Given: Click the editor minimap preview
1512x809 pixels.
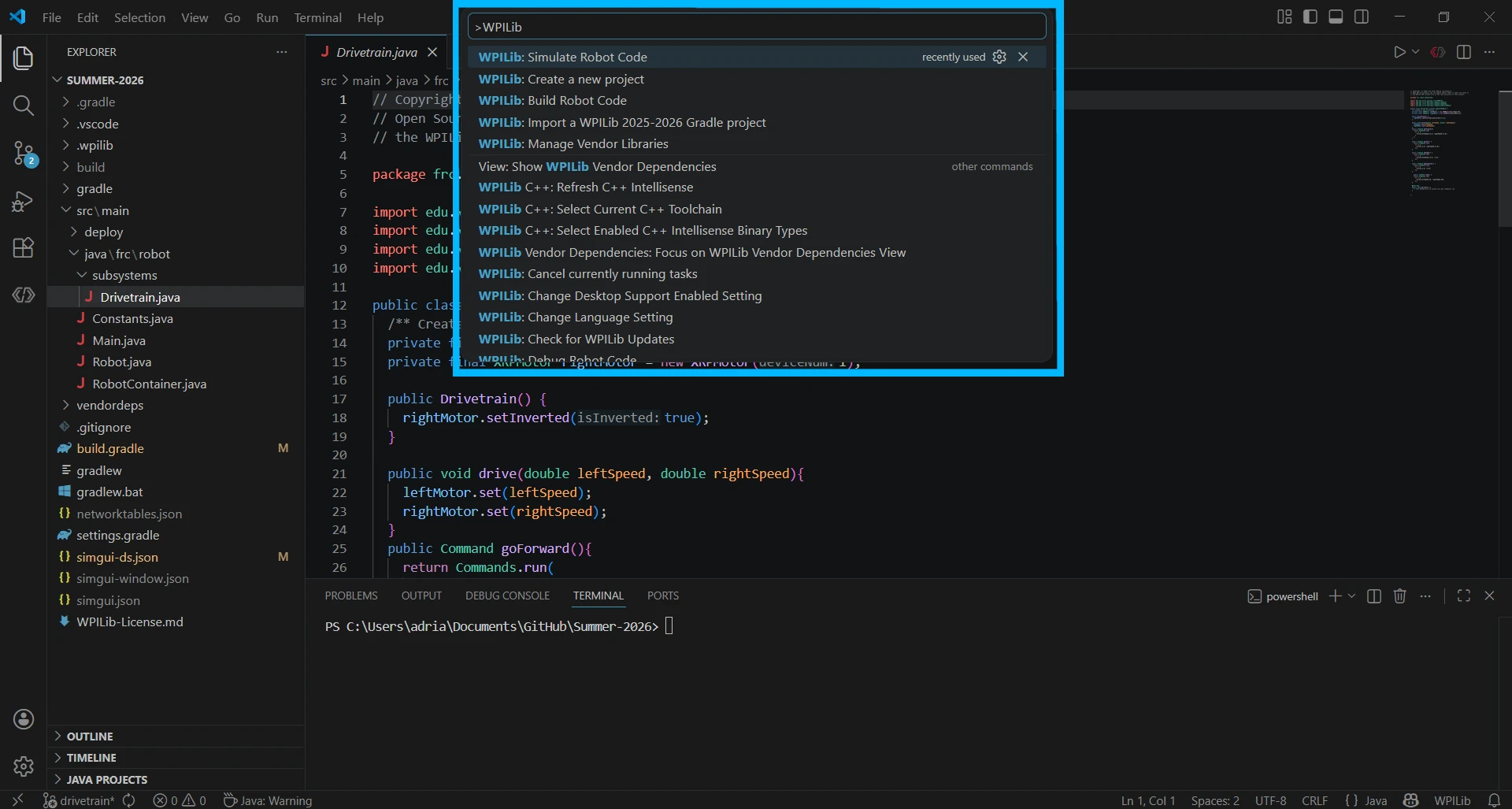Looking at the screenshot, I should 1440,142.
